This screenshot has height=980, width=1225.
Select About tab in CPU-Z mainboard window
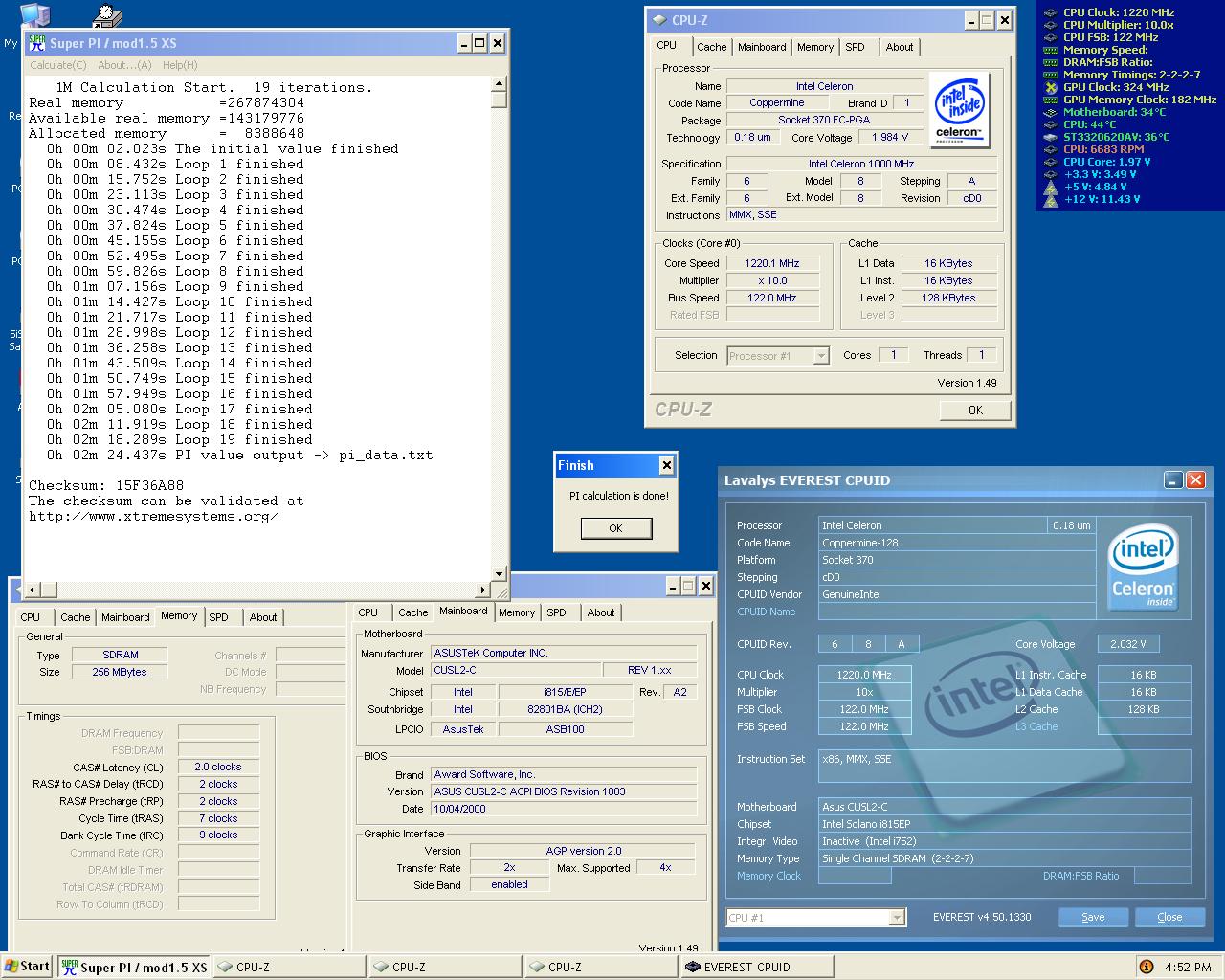pyautogui.click(x=601, y=612)
